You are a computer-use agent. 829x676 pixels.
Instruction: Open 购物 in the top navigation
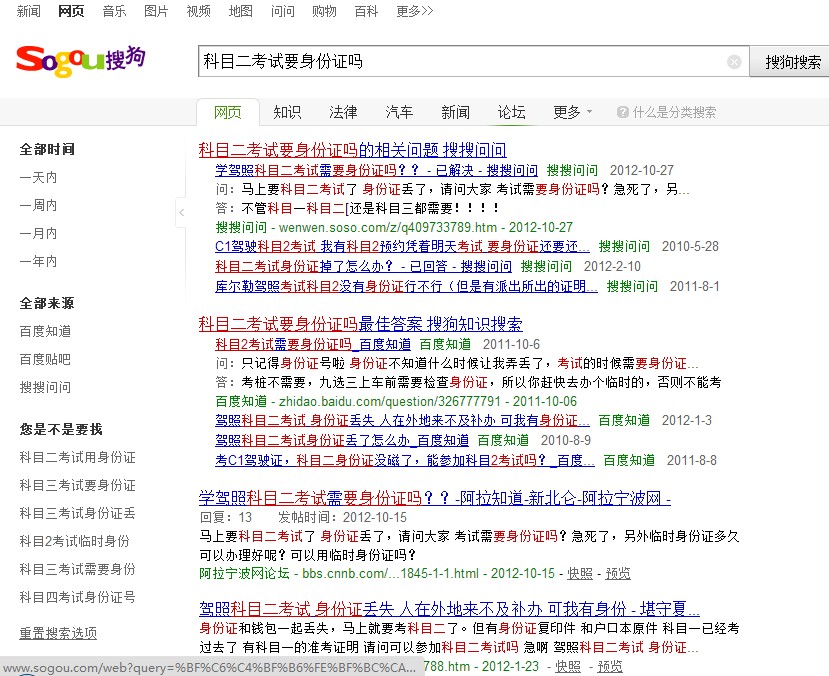[x=324, y=11]
